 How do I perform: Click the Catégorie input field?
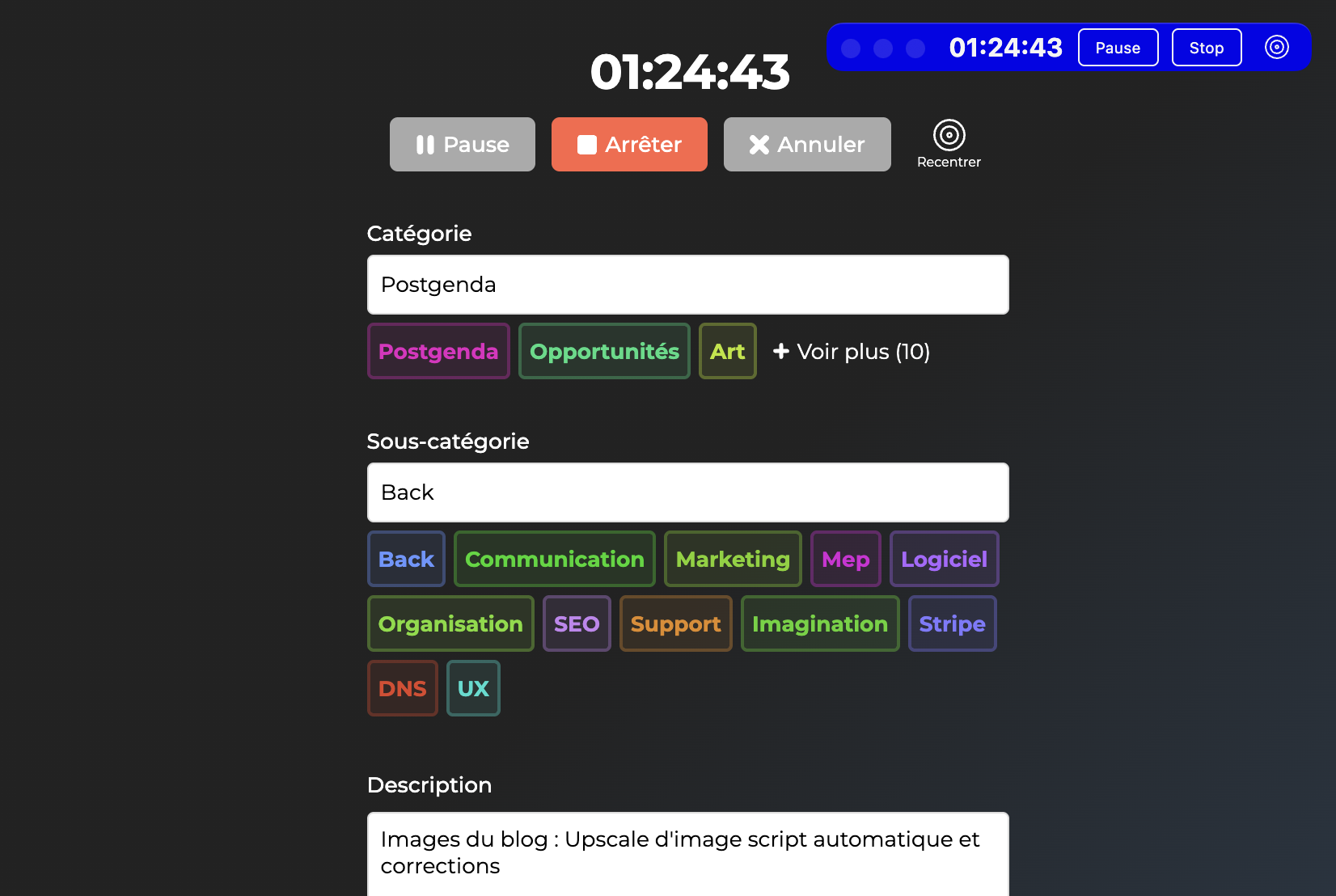(687, 285)
